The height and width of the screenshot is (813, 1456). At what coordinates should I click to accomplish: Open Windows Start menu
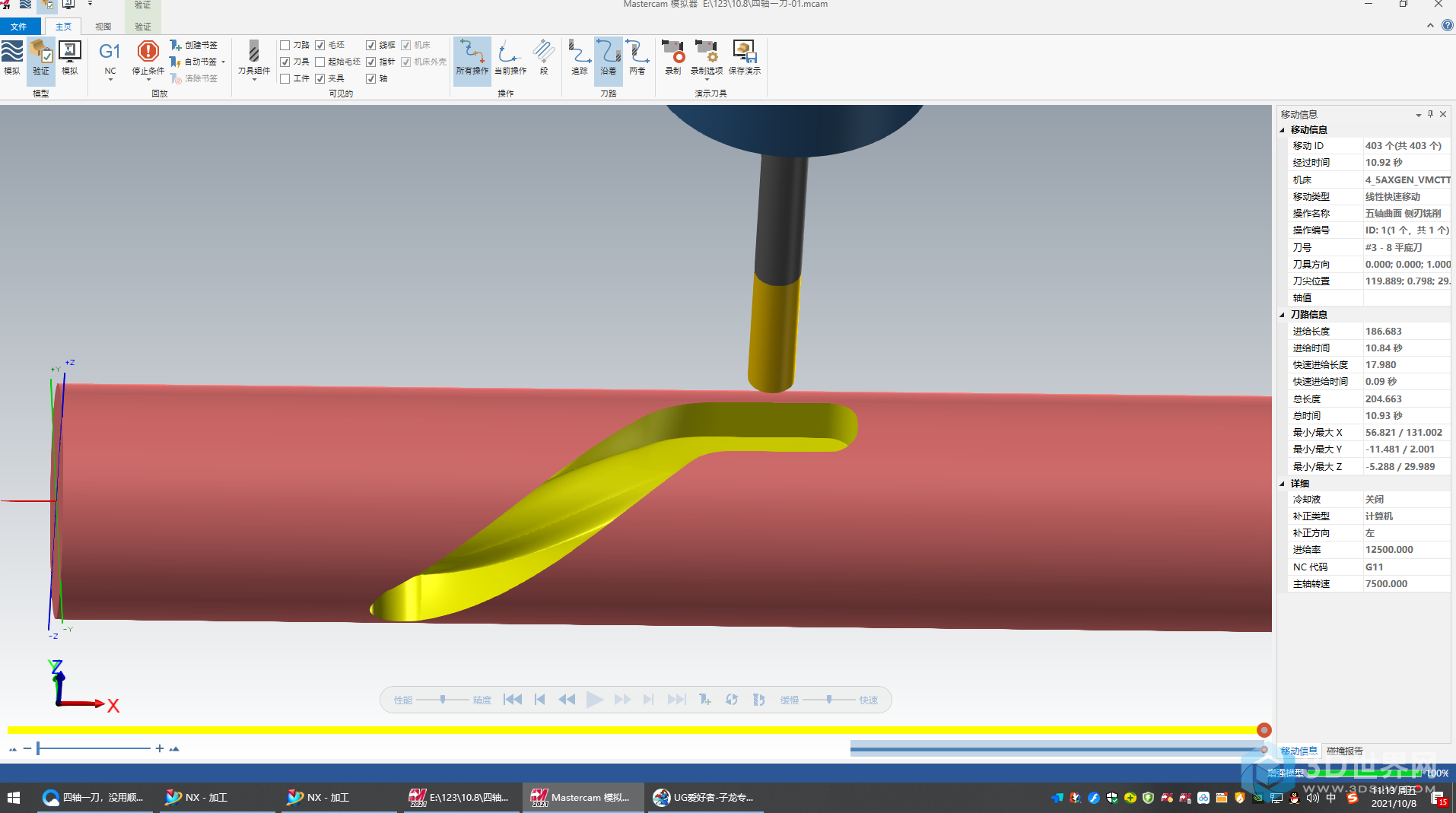14,797
